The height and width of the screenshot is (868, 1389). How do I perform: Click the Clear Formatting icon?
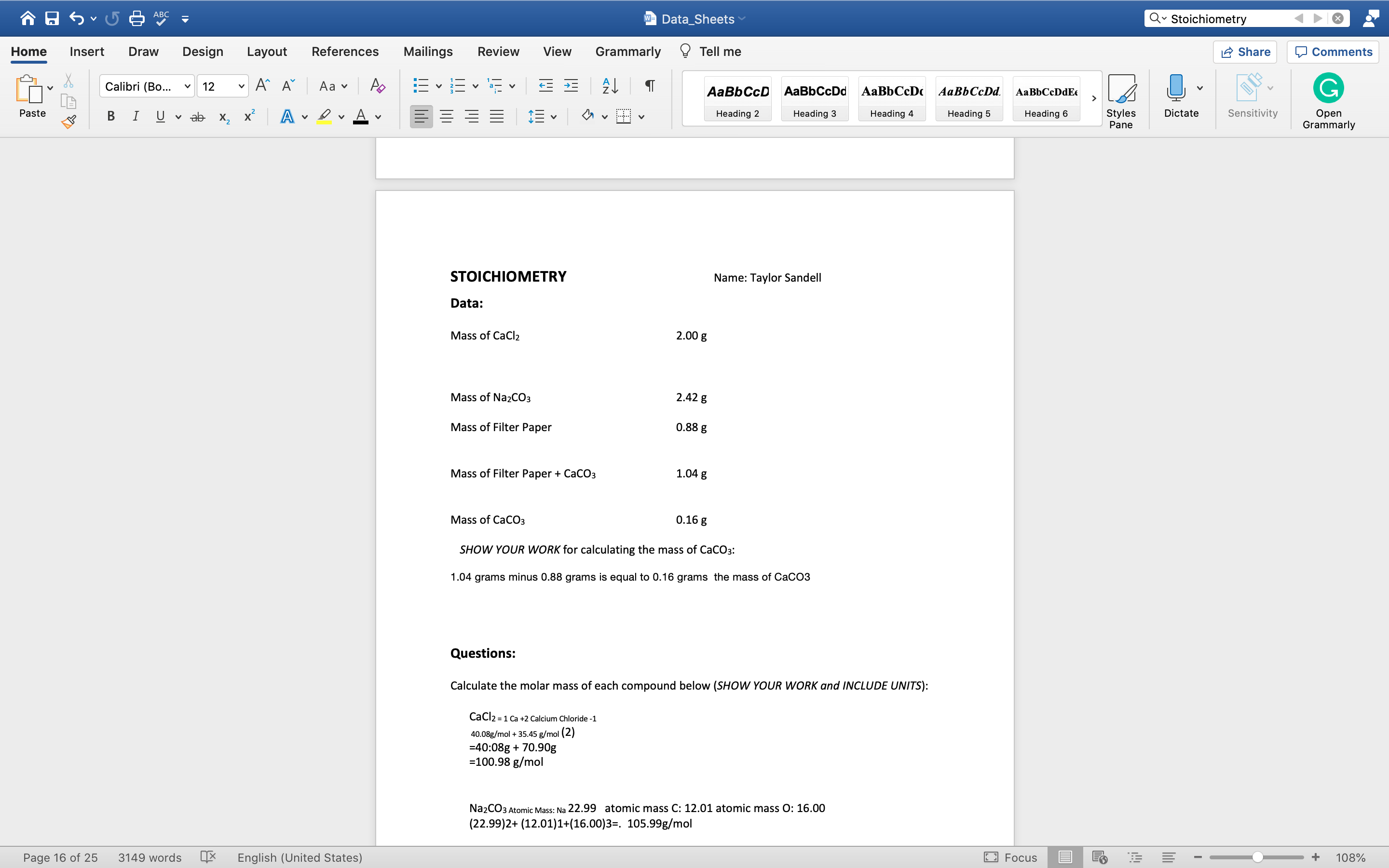coord(377,86)
